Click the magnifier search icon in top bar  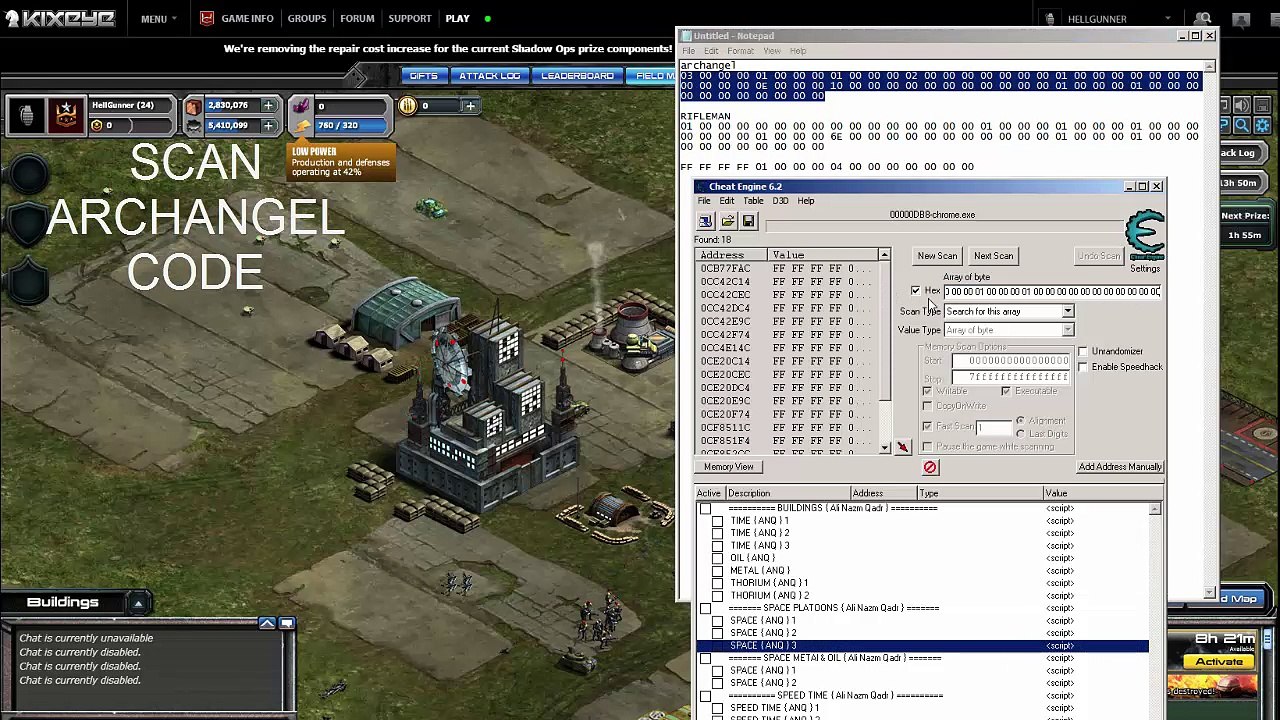(1204, 19)
